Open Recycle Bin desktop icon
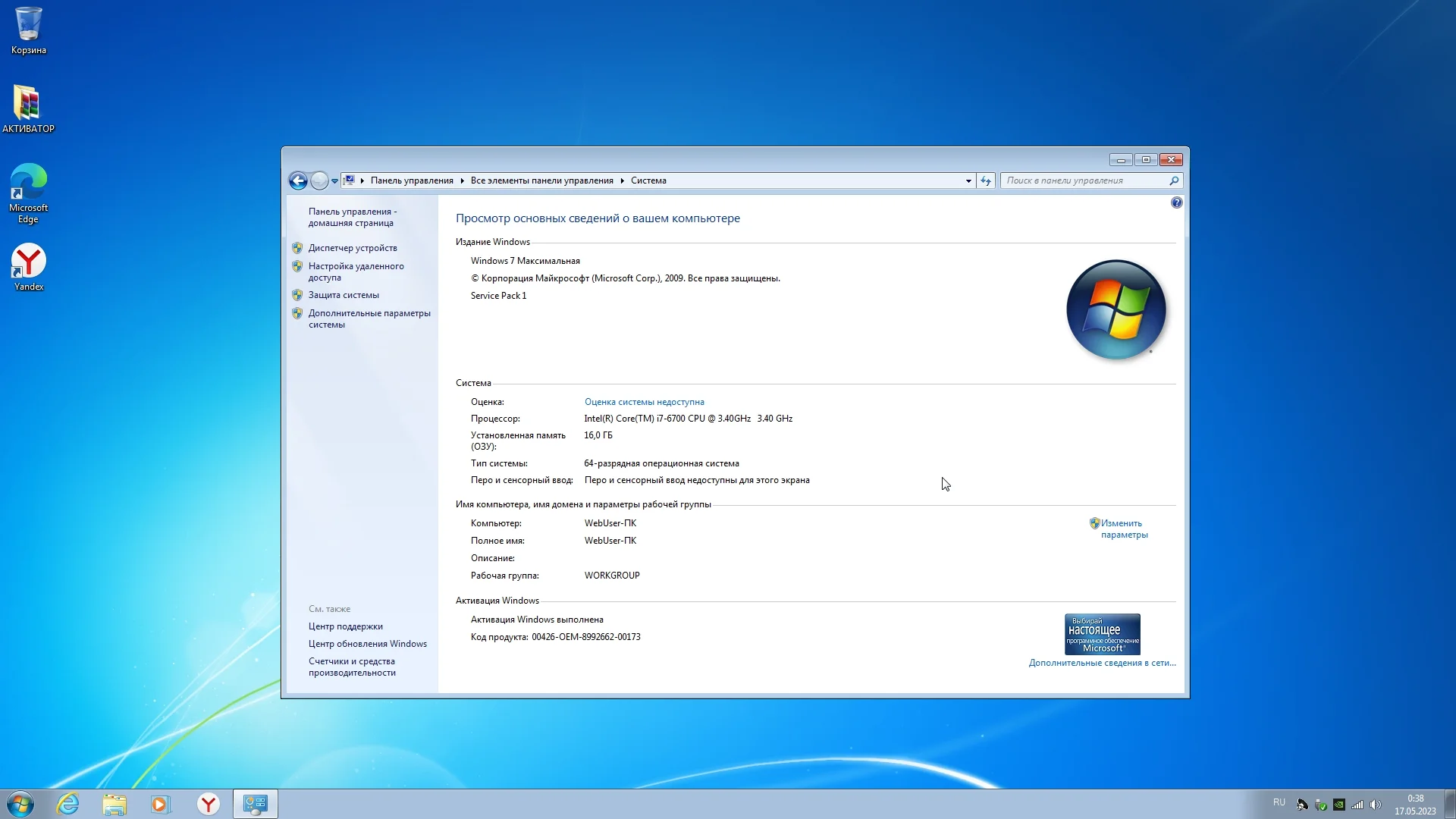The image size is (1456, 819). tap(28, 30)
